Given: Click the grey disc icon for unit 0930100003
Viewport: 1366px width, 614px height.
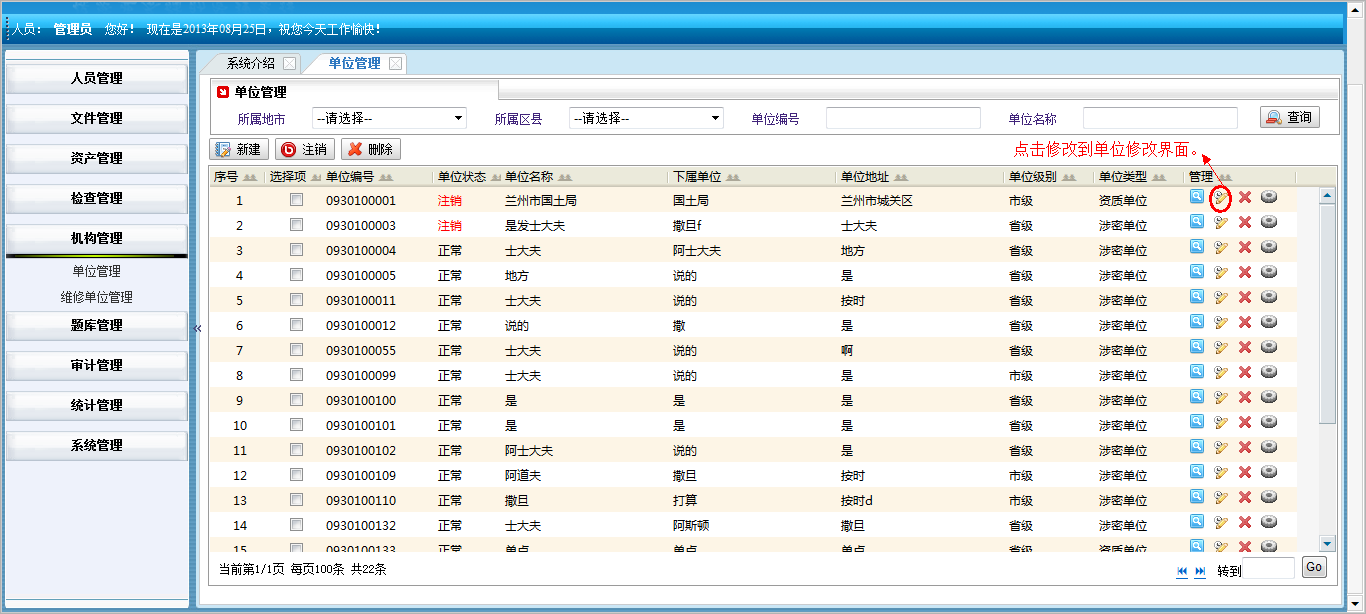Looking at the screenshot, I should click(1269, 222).
